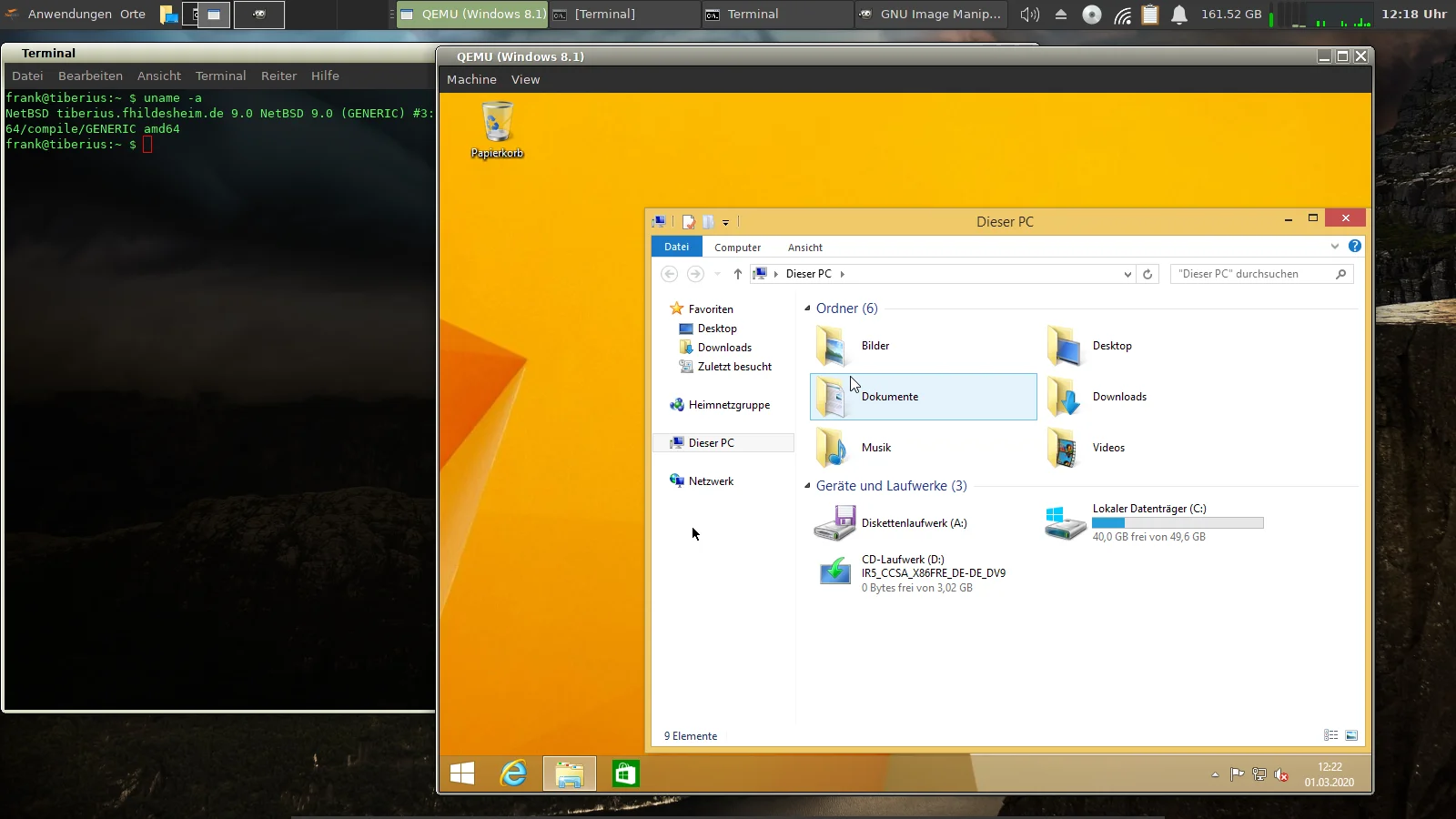The width and height of the screenshot is (1456, 819).
Task: Select the Bilder folder icon
Action: point(832,346)
